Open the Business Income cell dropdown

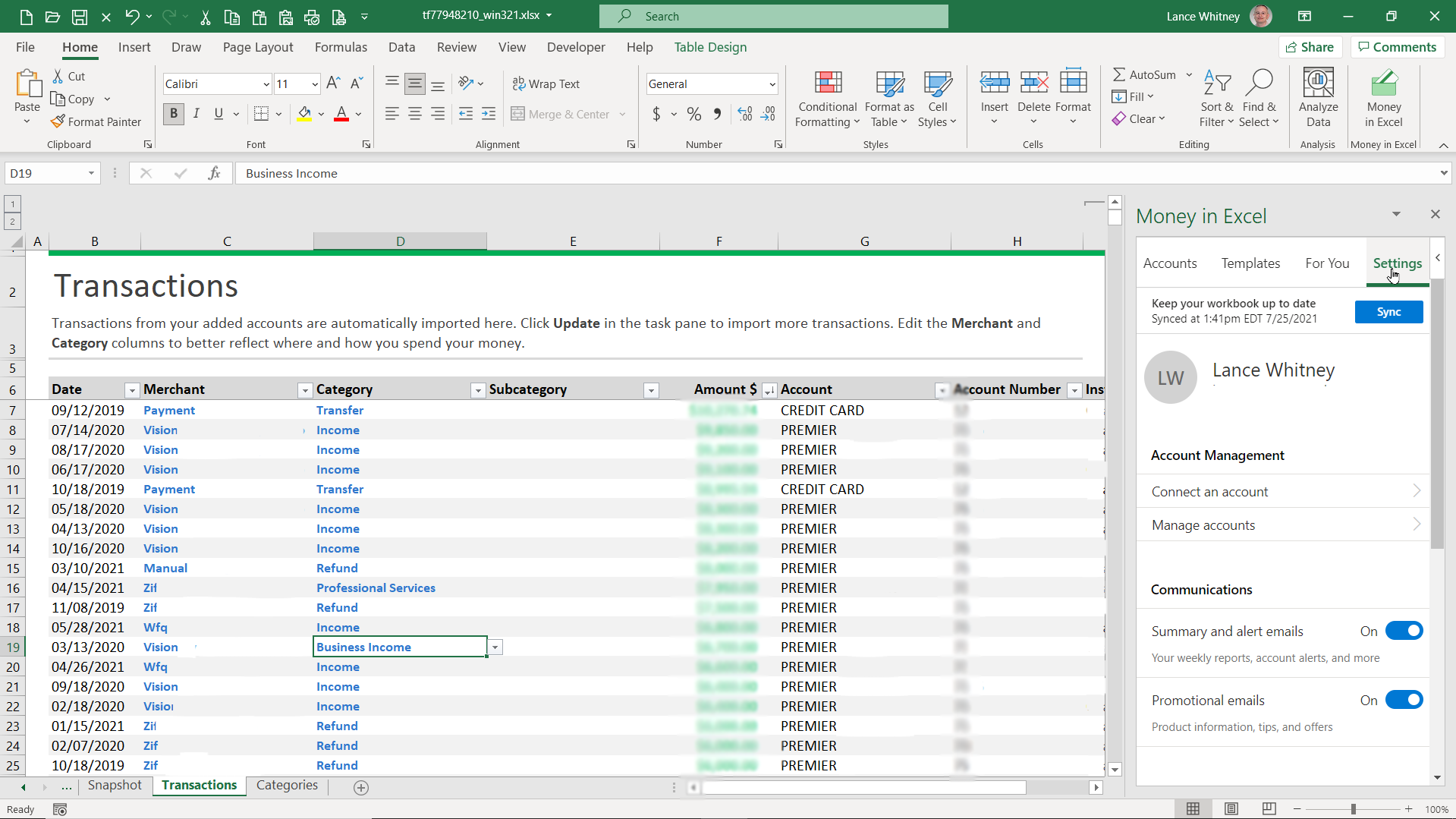[x=495, y=647]
